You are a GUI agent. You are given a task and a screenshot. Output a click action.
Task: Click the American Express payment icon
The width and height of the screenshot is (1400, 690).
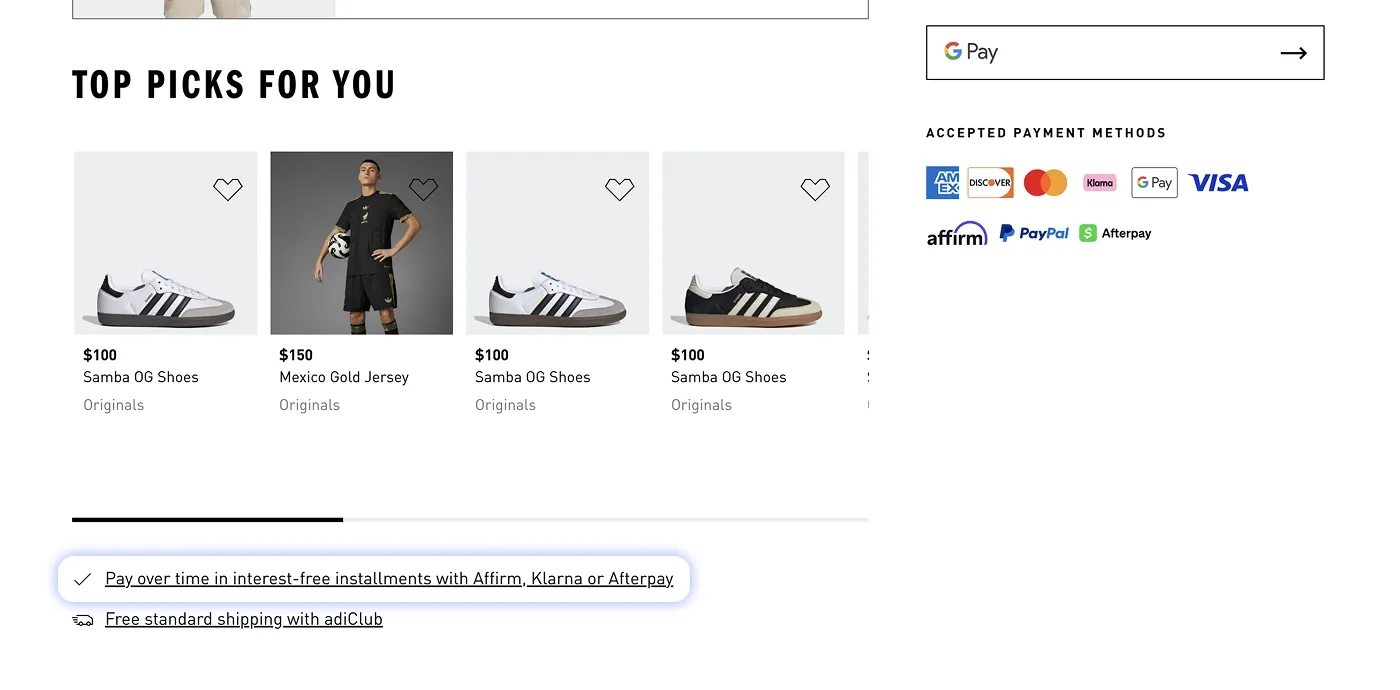click(942, 182)
